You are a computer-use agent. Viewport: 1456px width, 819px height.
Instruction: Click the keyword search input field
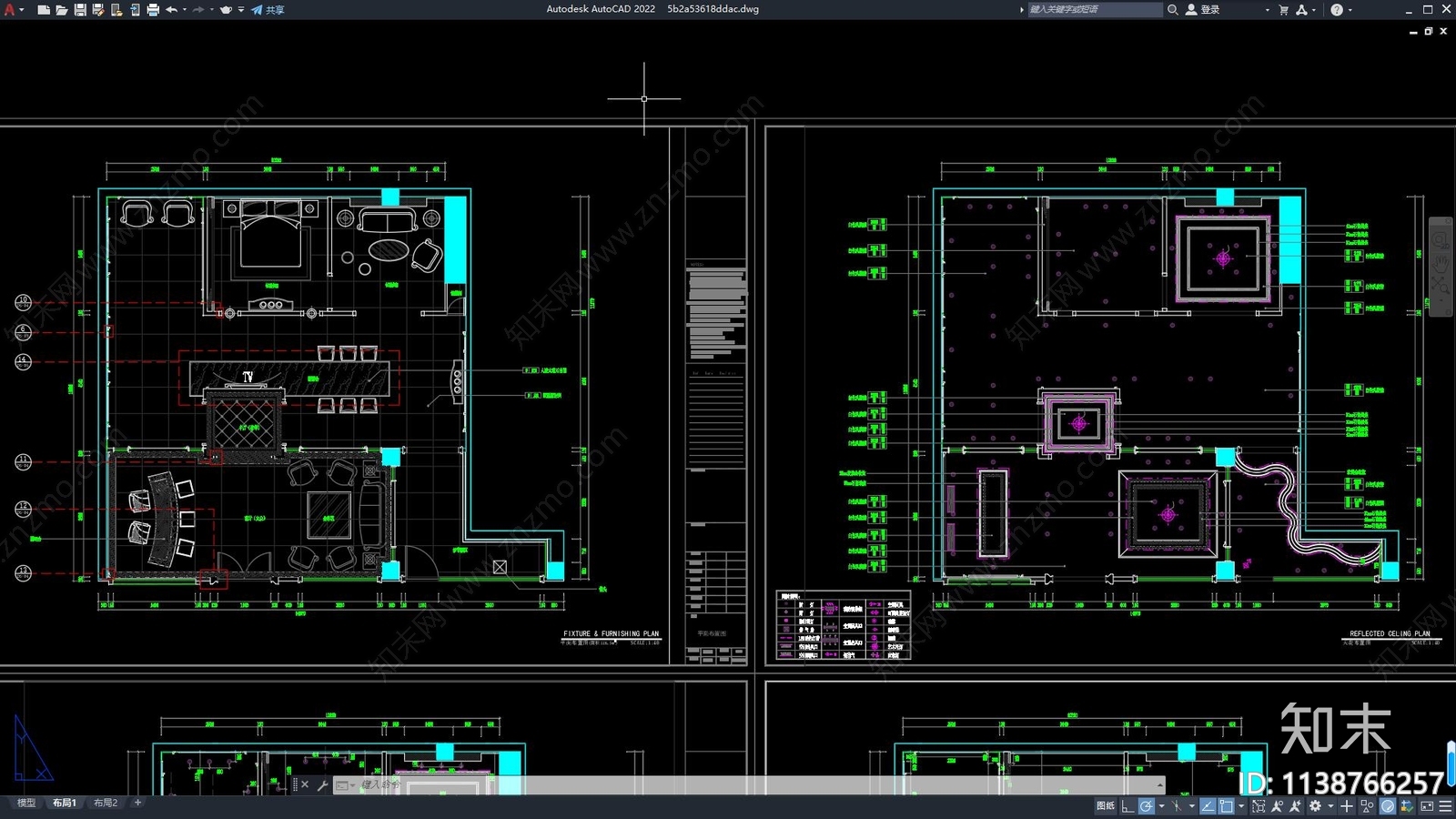click(x=1095, y=9)
